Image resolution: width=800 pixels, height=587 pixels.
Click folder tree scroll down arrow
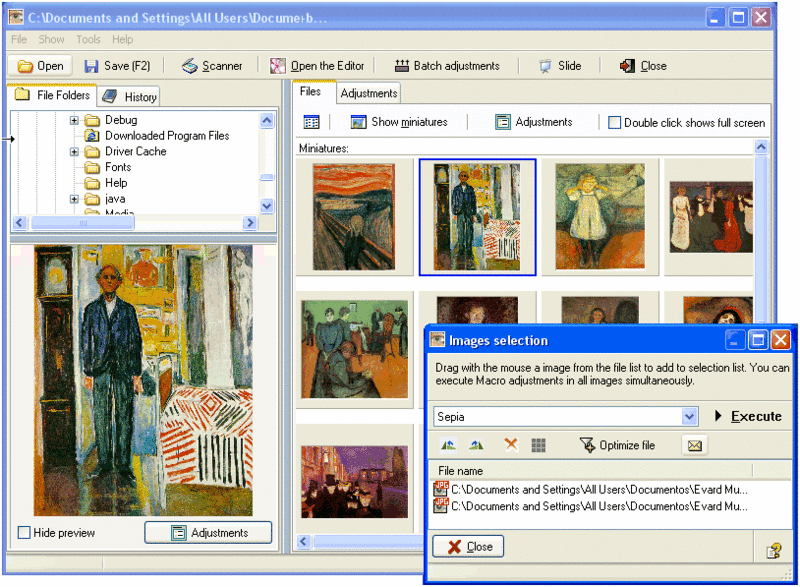pyautogui.click(x=267, y=206)
